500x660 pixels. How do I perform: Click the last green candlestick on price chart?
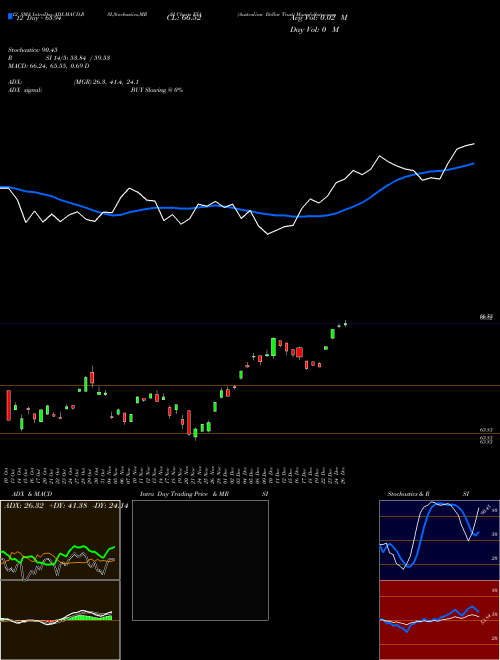click(346, 323)
